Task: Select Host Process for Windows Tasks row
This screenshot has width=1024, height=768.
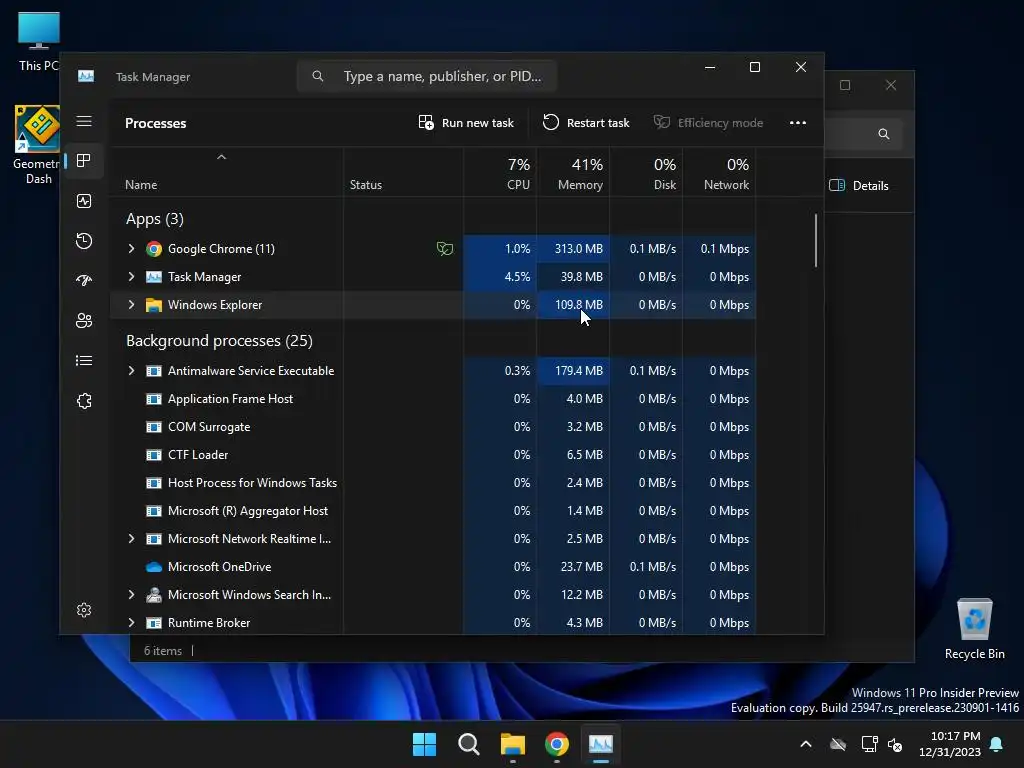Action: click(432, 483)
